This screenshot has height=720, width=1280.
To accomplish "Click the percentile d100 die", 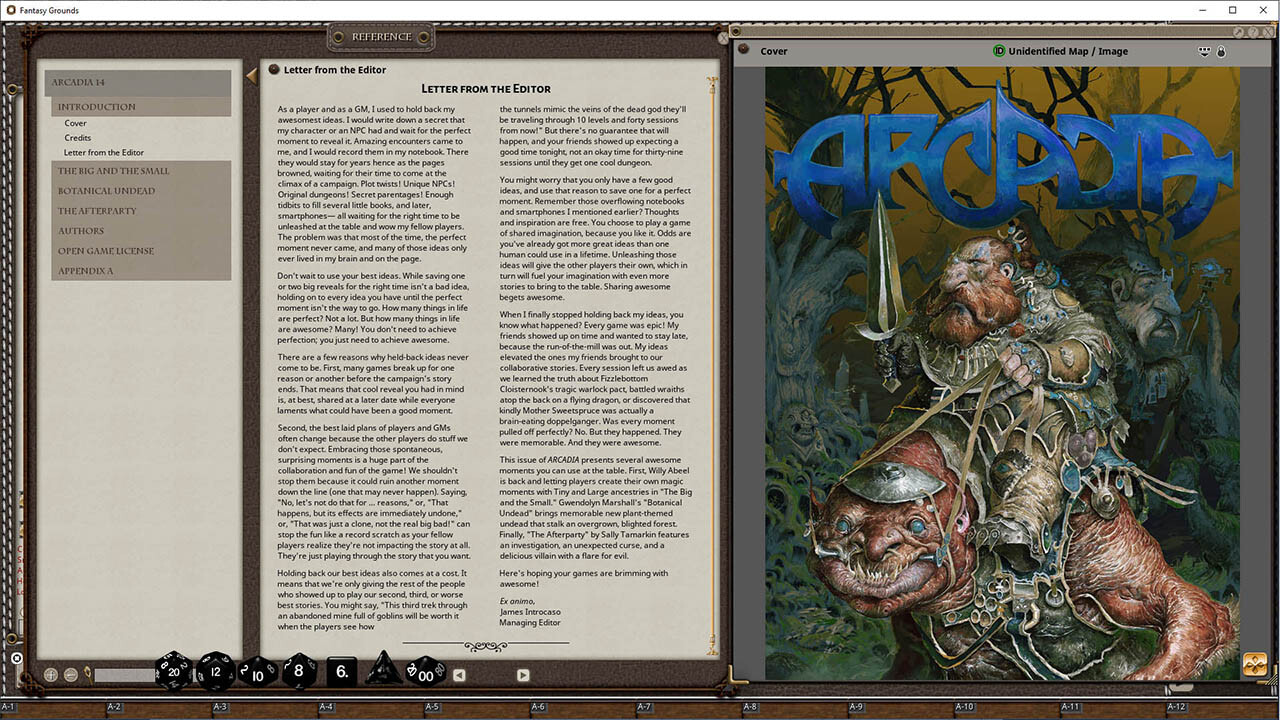I will coord(426,672).
